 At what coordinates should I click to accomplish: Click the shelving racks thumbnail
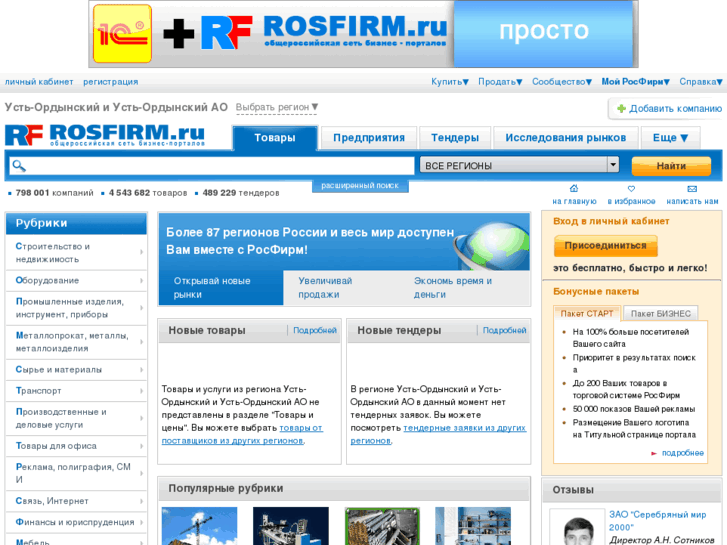(473, 526)
